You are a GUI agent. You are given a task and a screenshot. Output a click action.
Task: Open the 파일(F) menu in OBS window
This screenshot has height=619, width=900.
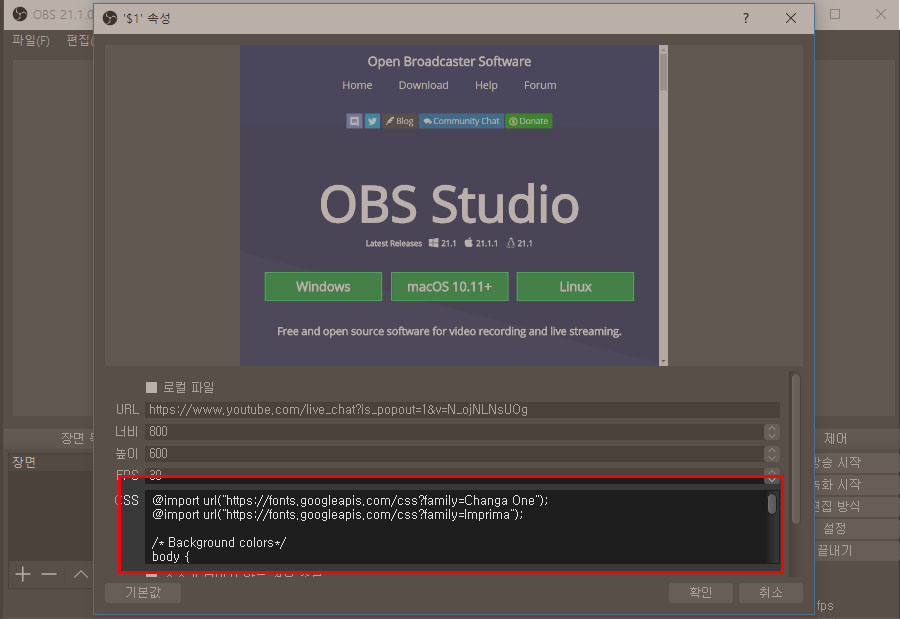click(30, 41)
